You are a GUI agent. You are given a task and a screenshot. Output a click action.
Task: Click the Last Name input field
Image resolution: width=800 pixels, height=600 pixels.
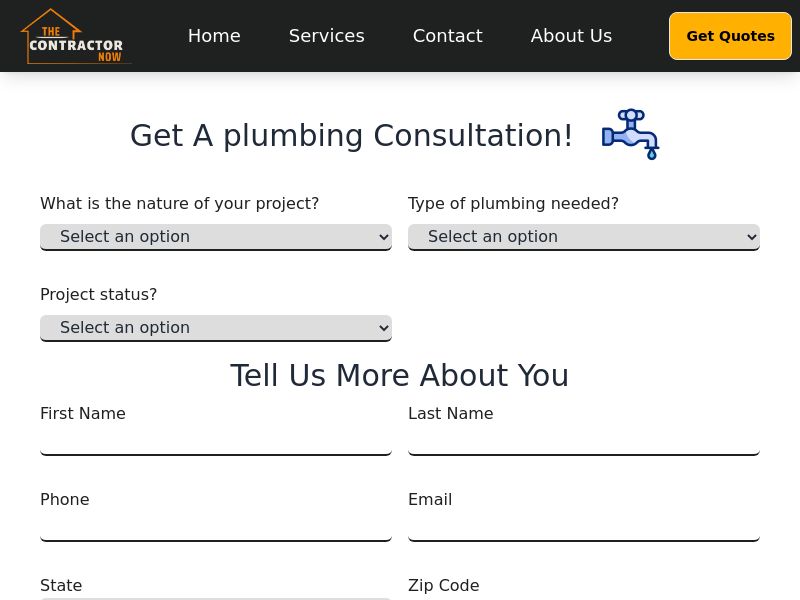coord(584,438)
